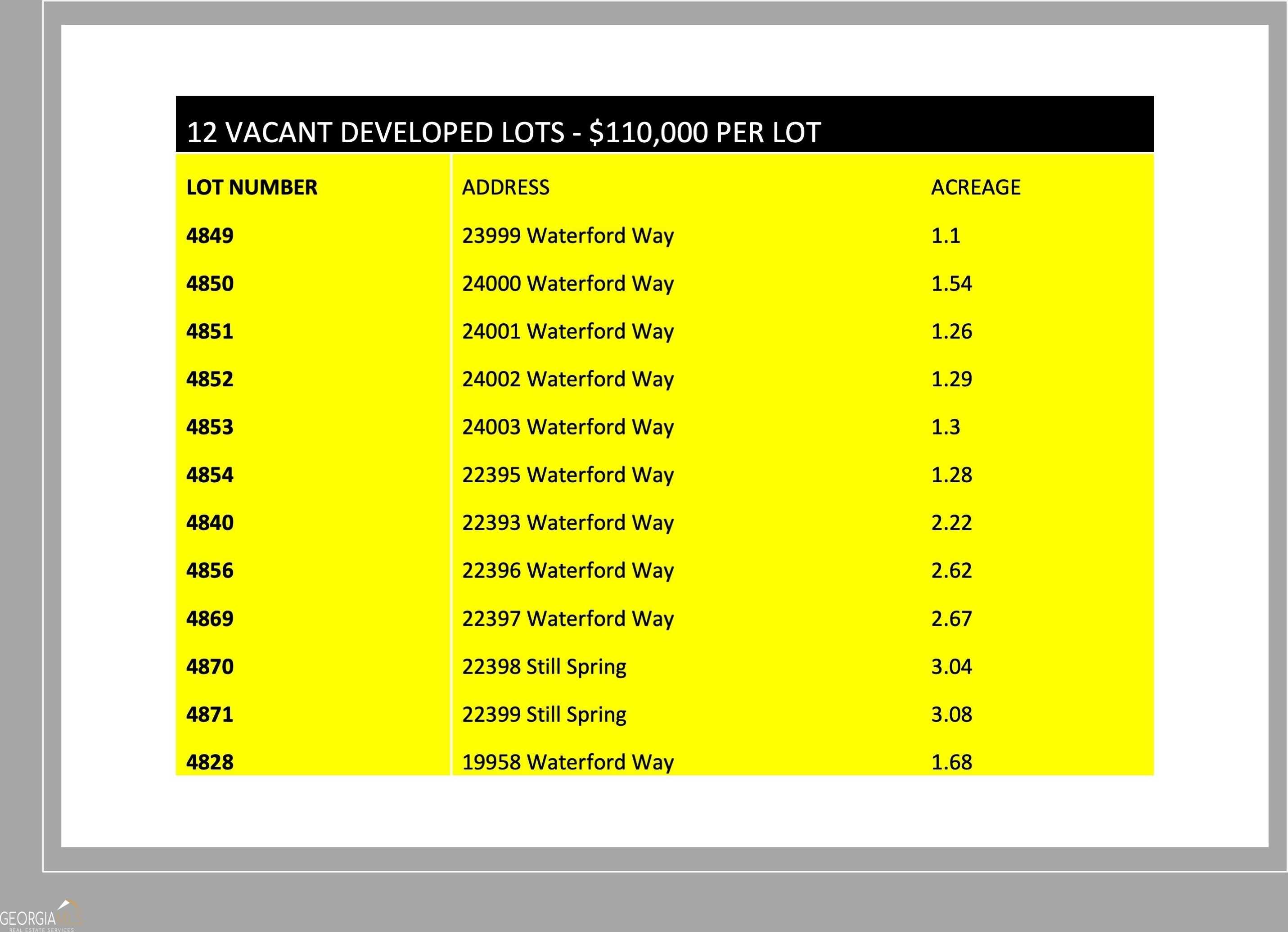
Task: Select the ADDRESS column header
Action: tap(505, 188)
